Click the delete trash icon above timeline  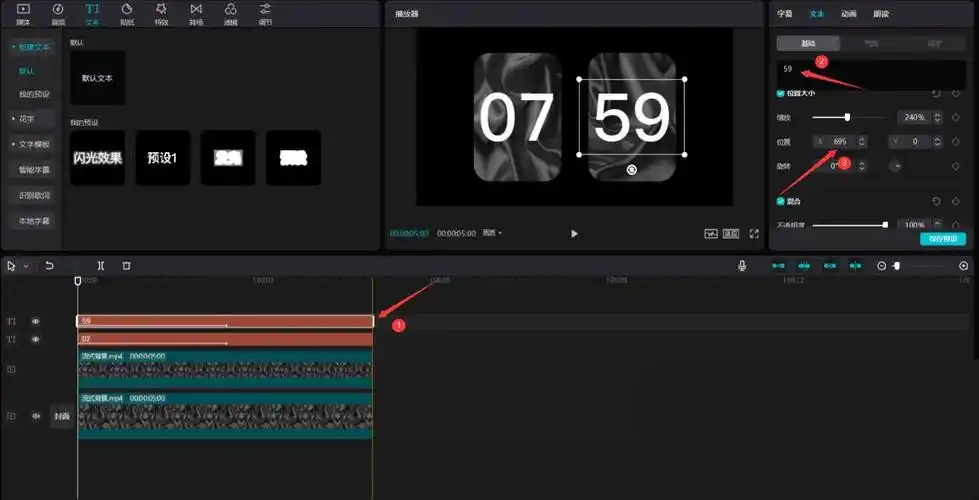[x=126, y=266]
